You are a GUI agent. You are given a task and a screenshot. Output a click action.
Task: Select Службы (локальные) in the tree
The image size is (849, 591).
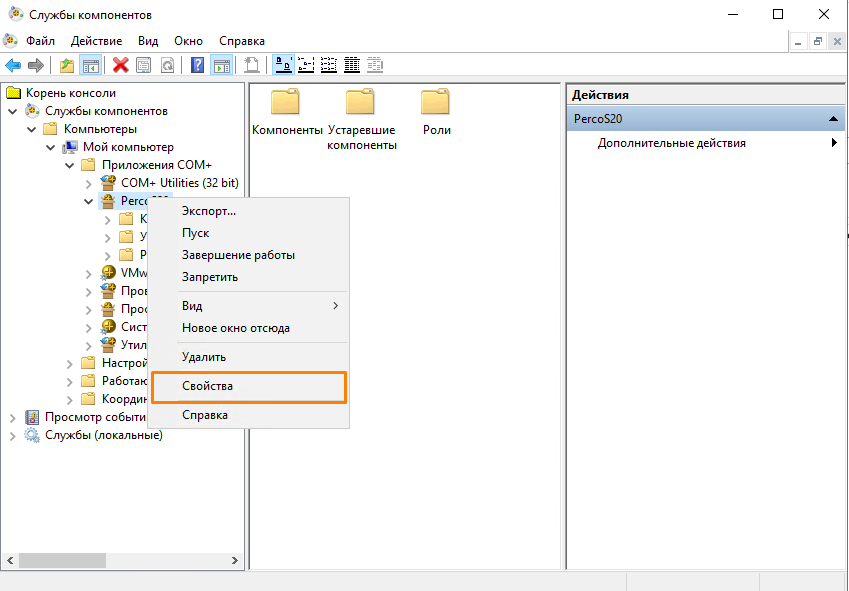point(103,435)
